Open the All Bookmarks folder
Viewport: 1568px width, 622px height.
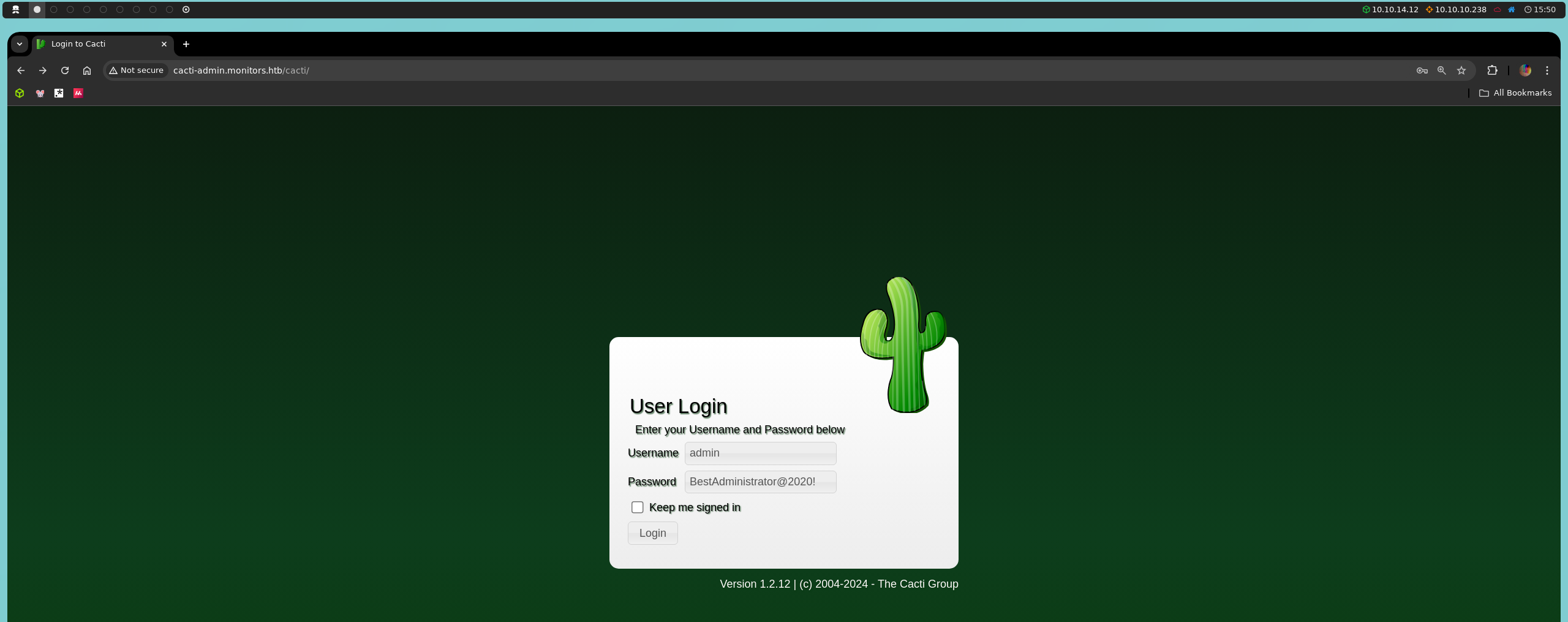pos(1515,93)
